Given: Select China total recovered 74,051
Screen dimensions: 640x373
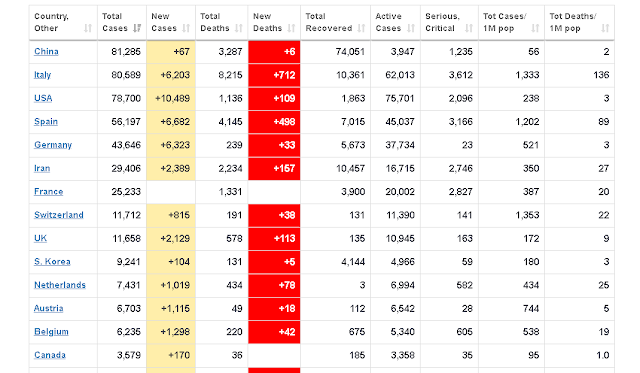Looking at the screenshot, I should 350,51.
